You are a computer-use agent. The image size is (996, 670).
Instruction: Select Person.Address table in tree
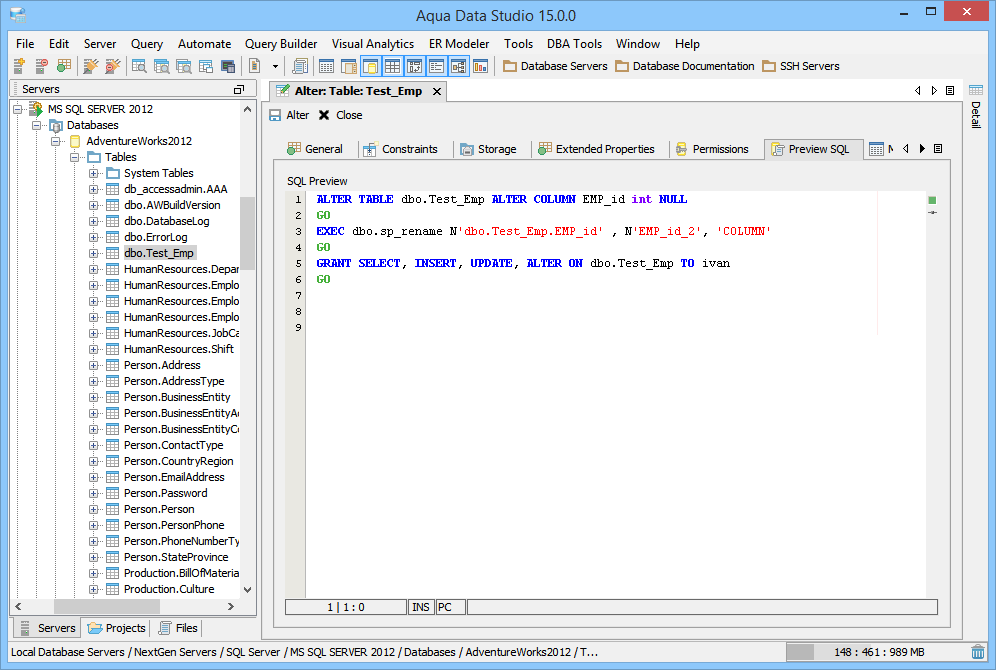tap(162, 365)
